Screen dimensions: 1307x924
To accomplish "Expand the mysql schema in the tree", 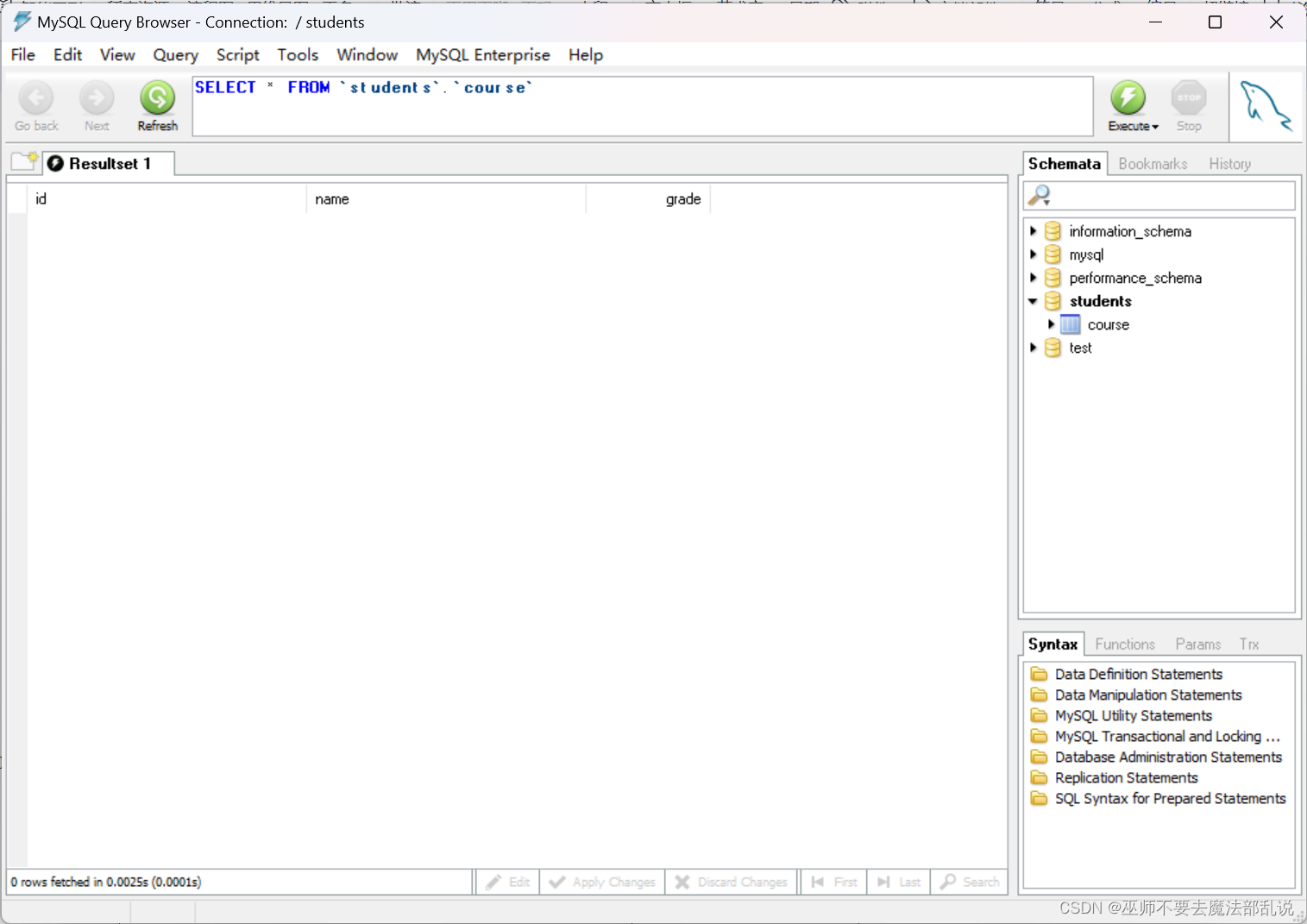I will [x=1034, y=254].
